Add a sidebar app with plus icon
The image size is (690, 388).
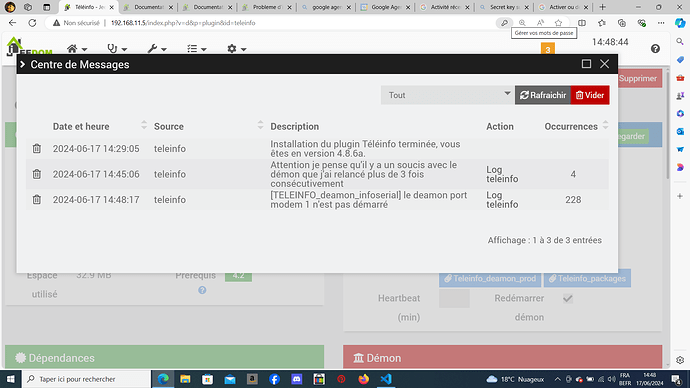[680, 196]
